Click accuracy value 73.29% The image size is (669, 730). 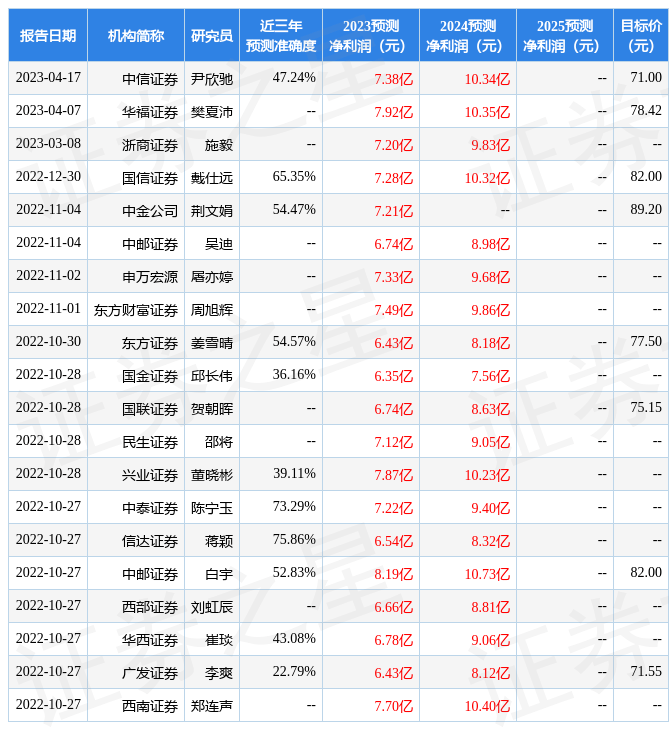point(294,507)
